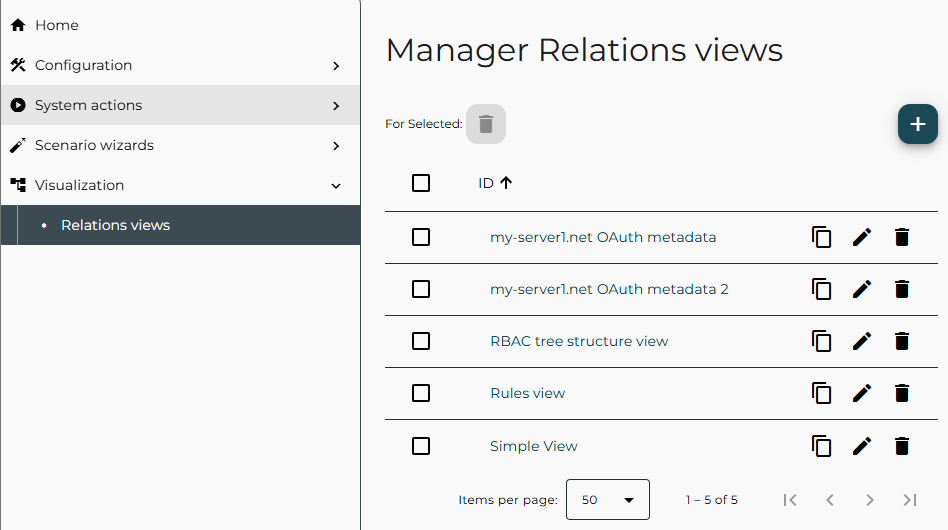Viewport: 948px width, 530px height.
Task: Delete the my-server1.net OAuth metadata view
Action: 901,237
